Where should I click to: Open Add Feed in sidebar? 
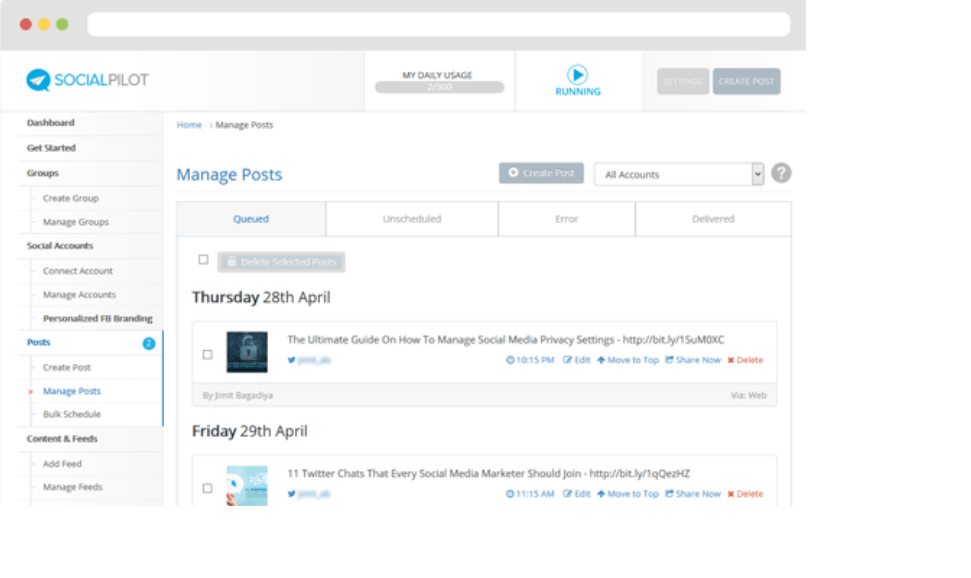pyautogui.click(x=62, y=463)
